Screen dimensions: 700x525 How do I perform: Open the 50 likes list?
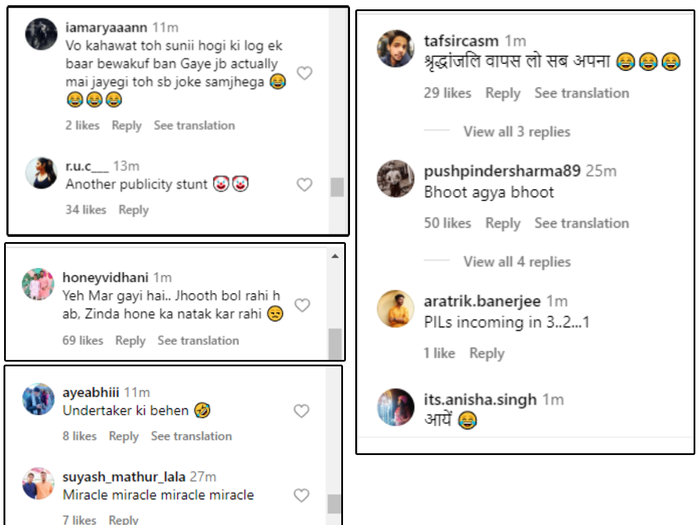[447, 223]
